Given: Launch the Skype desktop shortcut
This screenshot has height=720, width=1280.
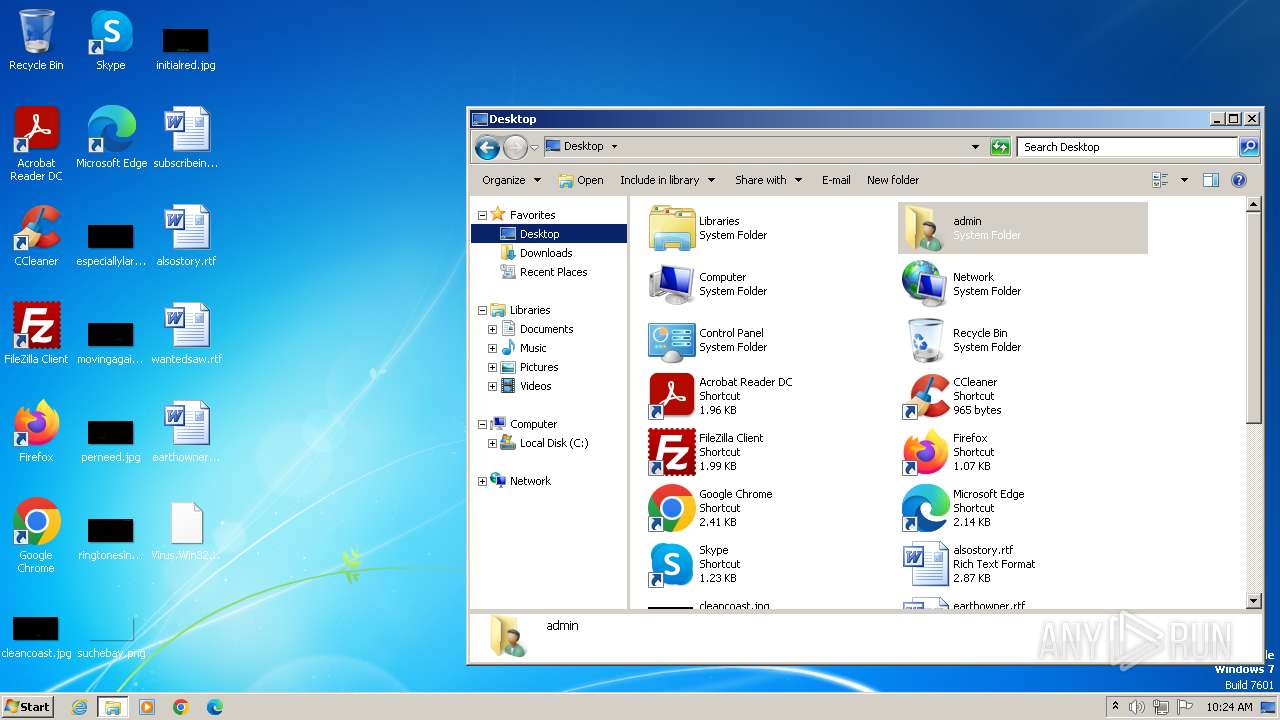Looking at the screenshot, I should [110, 40].
